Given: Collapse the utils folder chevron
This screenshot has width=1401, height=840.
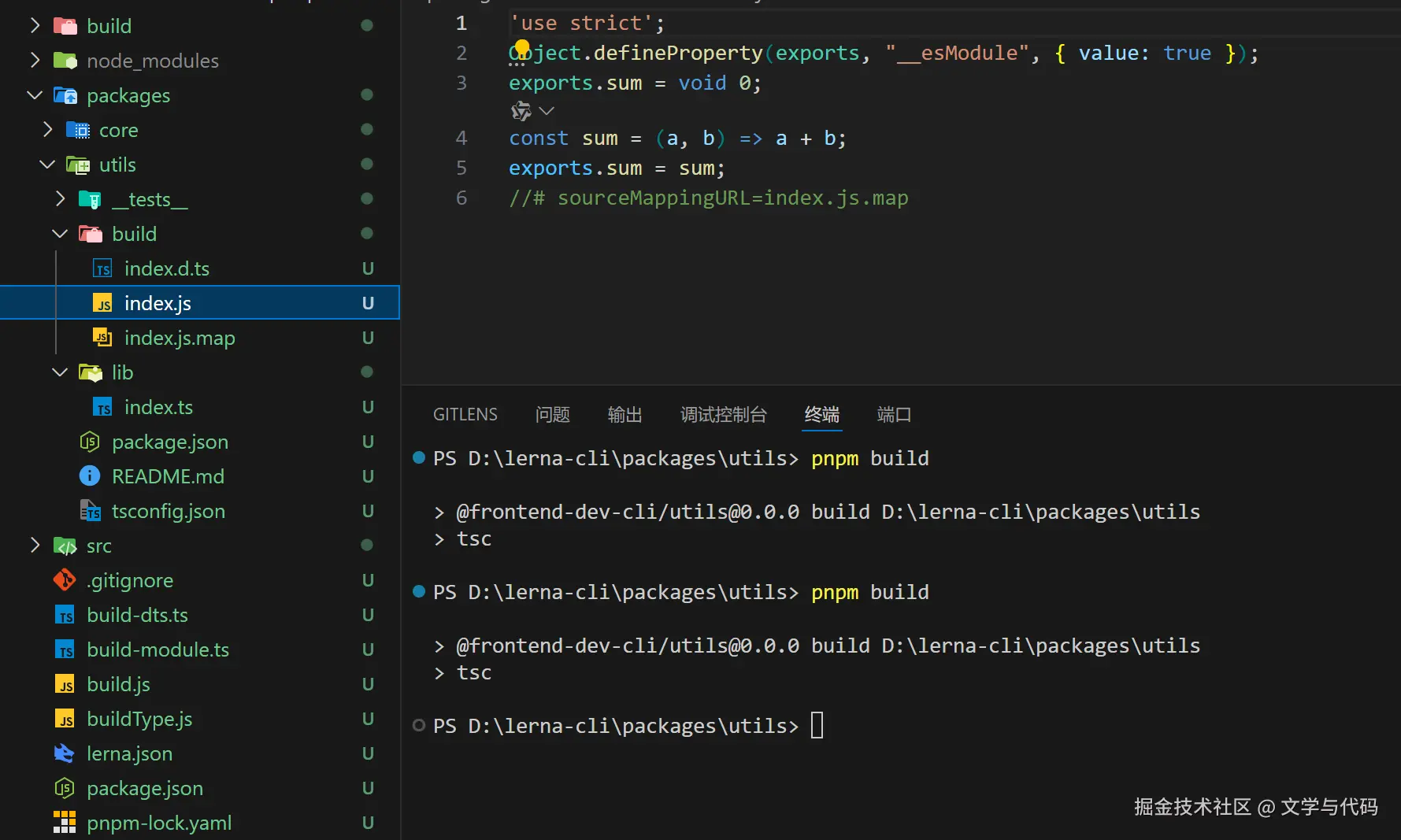Looking at the screenshot, I should click(x=47, y=165).
